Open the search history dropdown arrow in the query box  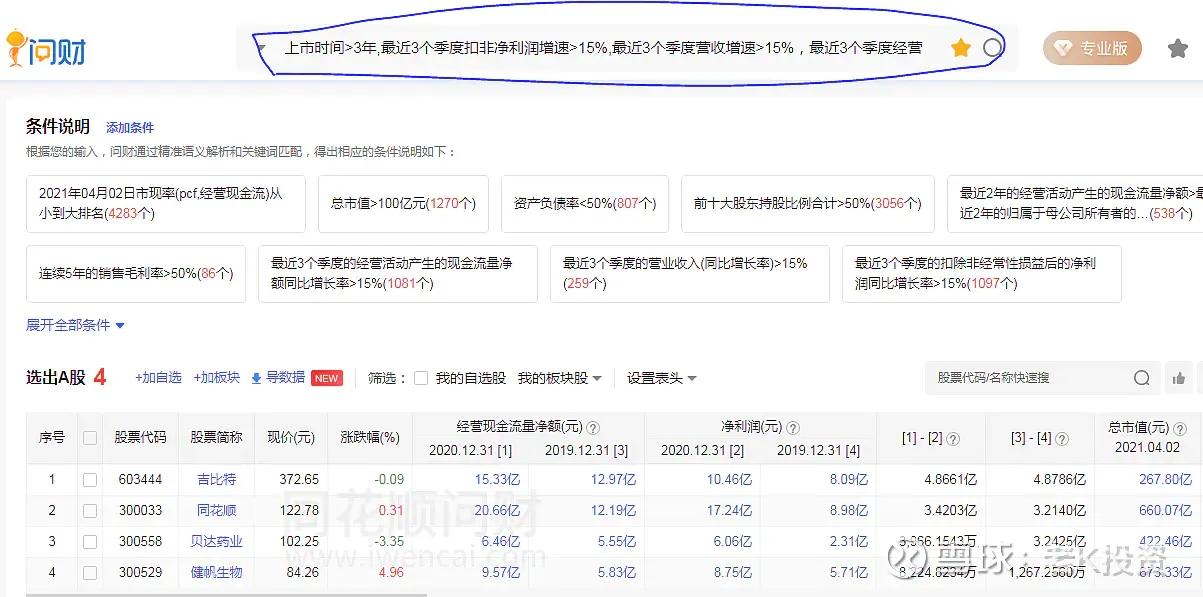click(261, 48)
